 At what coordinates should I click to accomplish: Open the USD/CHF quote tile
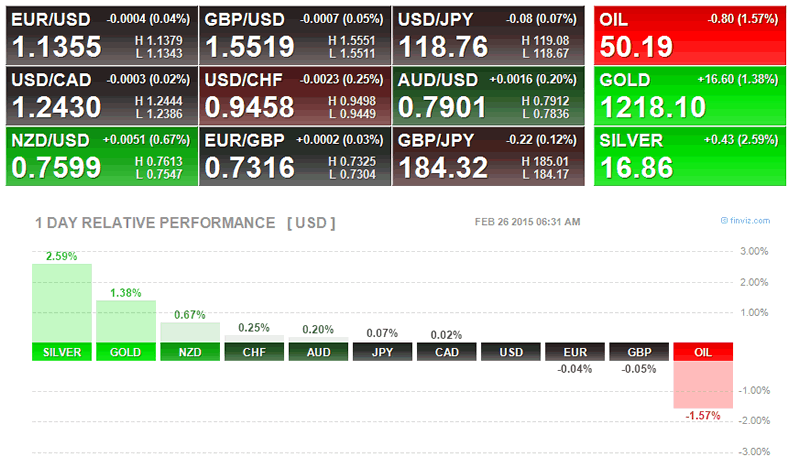(294, 96)
